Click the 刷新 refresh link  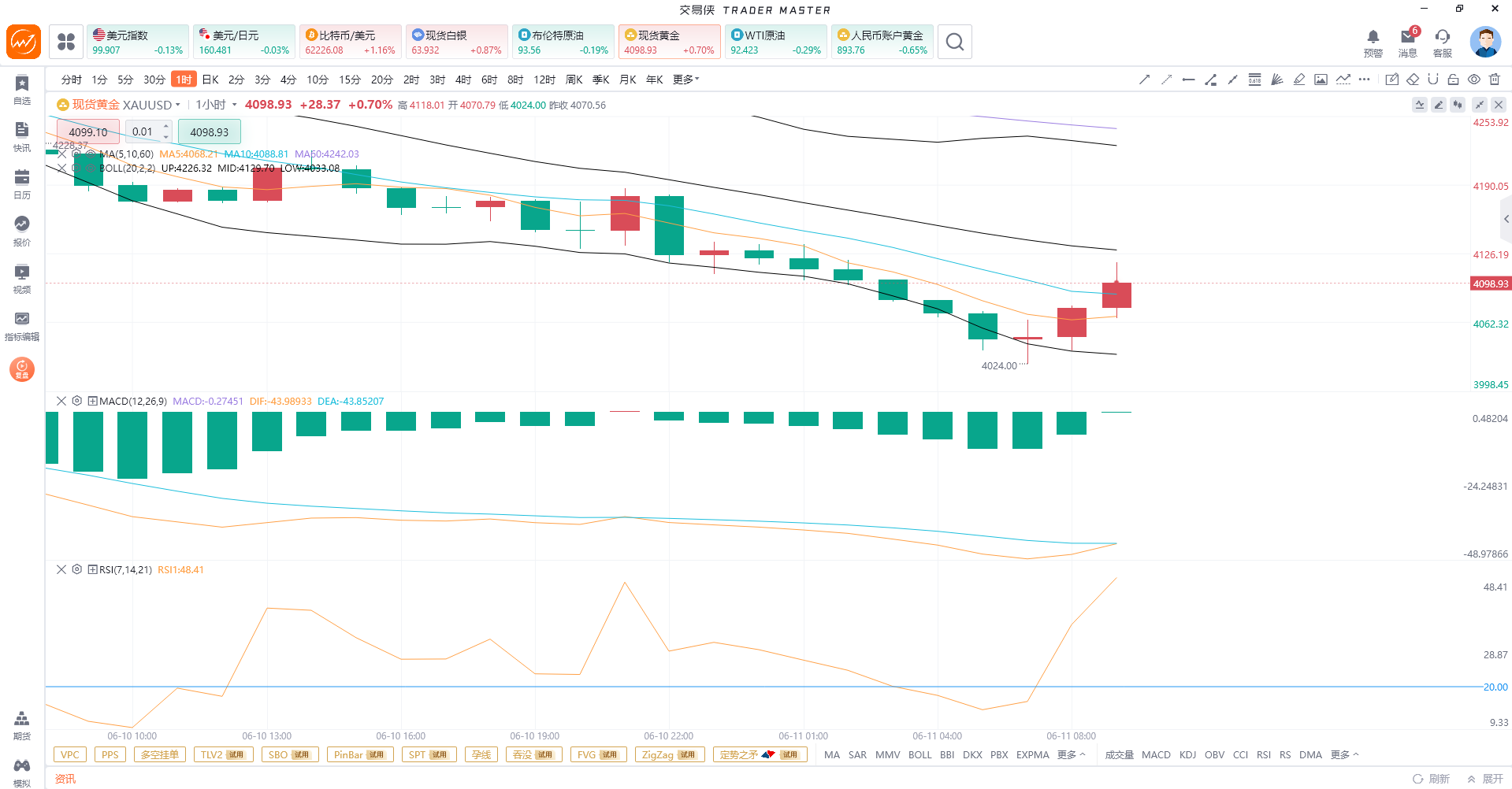1432,779
